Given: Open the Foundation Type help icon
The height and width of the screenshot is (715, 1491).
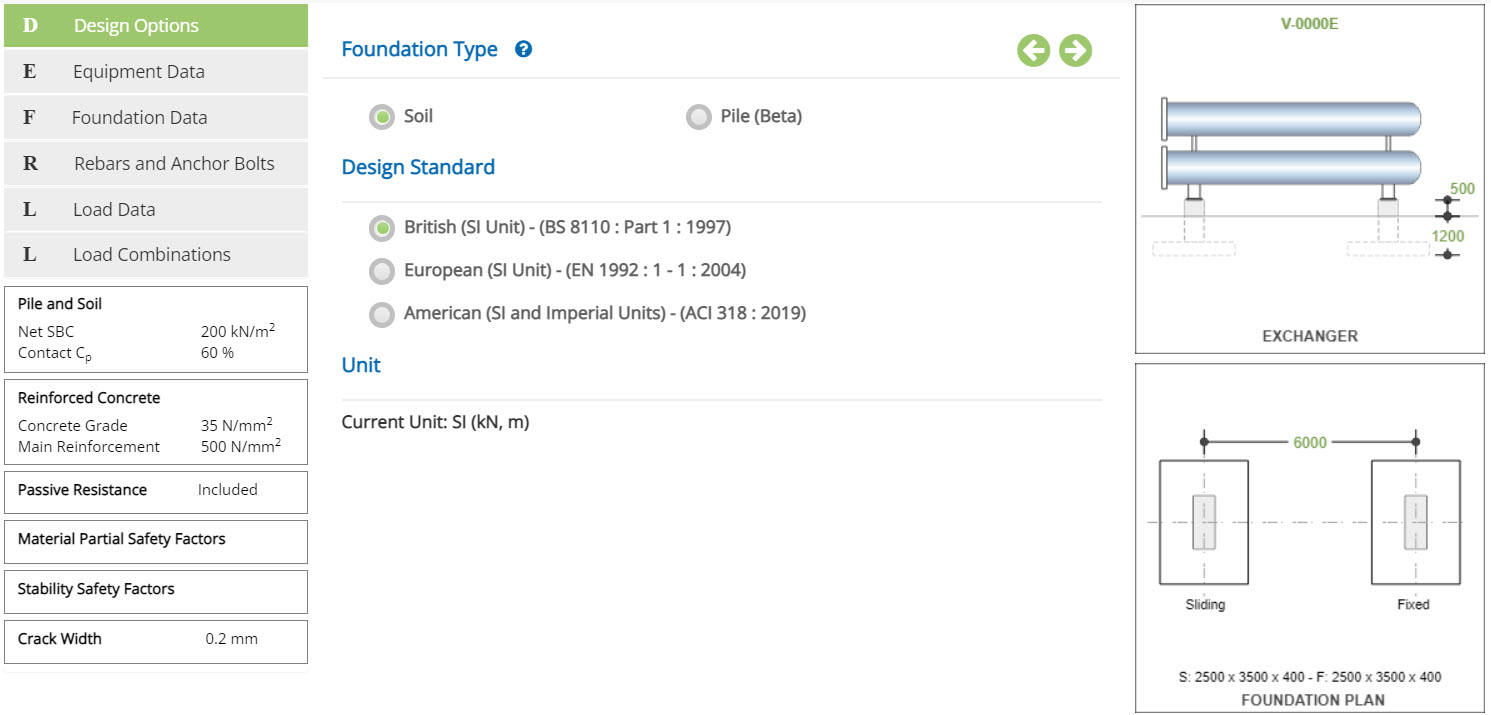Looking at the screenshot, I should 523,49.
